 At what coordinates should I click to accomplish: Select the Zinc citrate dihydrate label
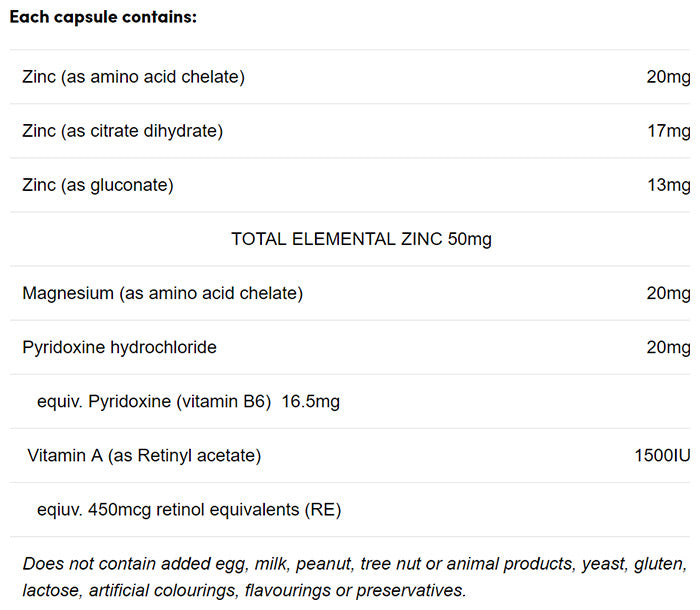click(x=122, y=131)
